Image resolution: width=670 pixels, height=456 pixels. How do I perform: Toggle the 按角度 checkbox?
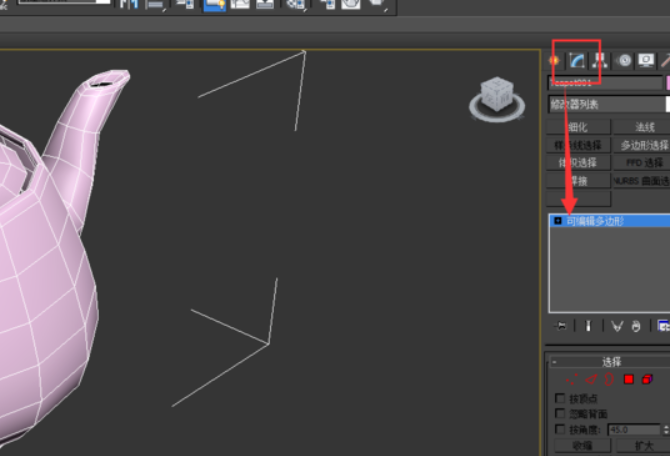click(560, 429)
